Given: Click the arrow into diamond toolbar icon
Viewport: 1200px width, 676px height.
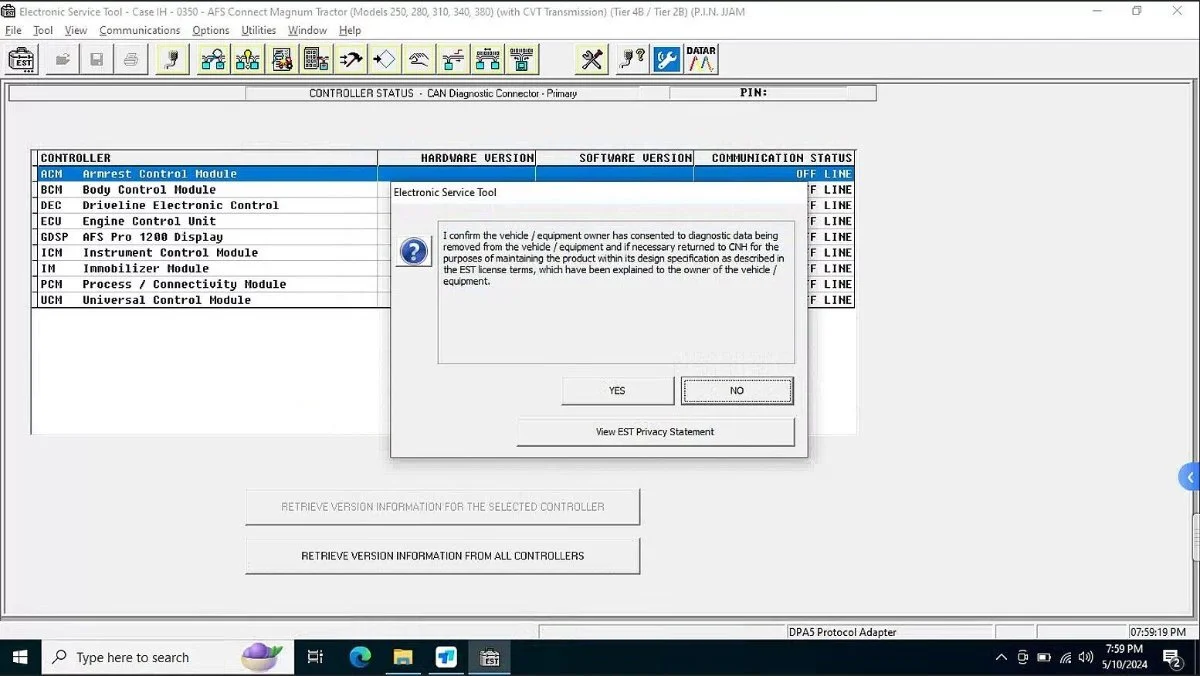Looking at the screenshot, I should [x=384, y=60].
